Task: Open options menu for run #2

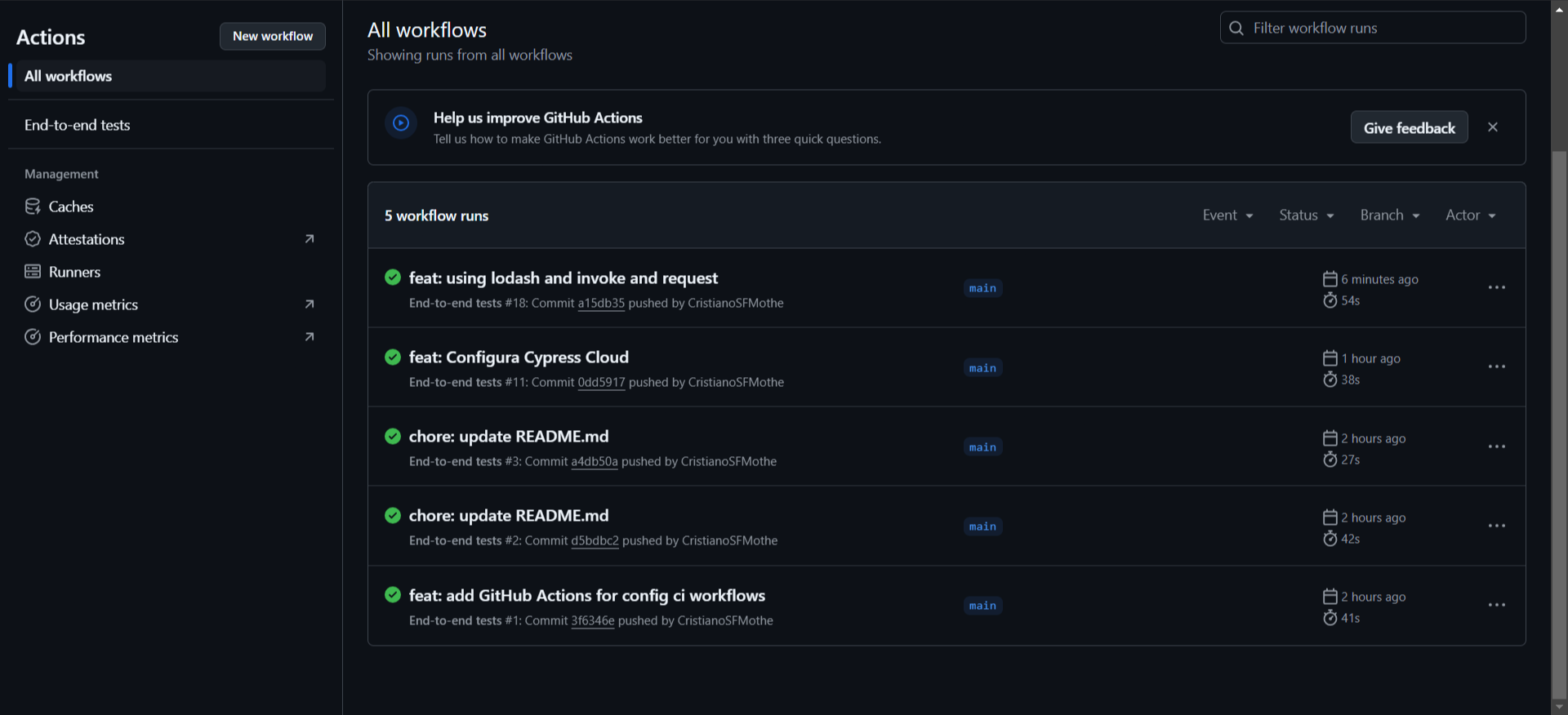Action: pos(1497,526)
